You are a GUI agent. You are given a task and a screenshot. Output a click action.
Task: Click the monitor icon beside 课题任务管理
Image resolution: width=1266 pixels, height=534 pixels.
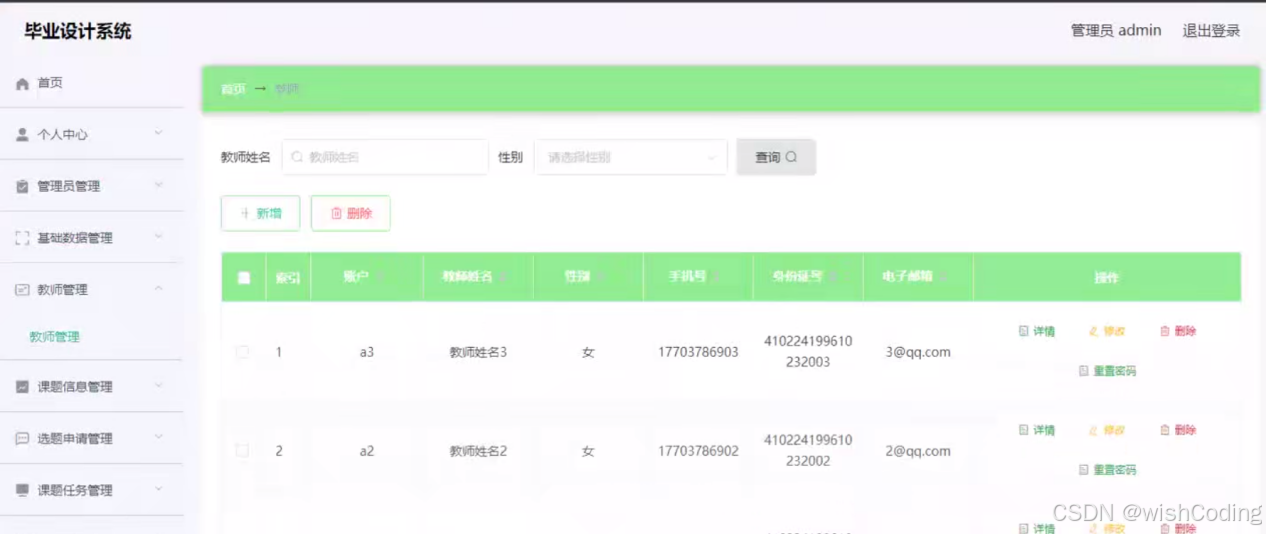[x=22, y=491]
